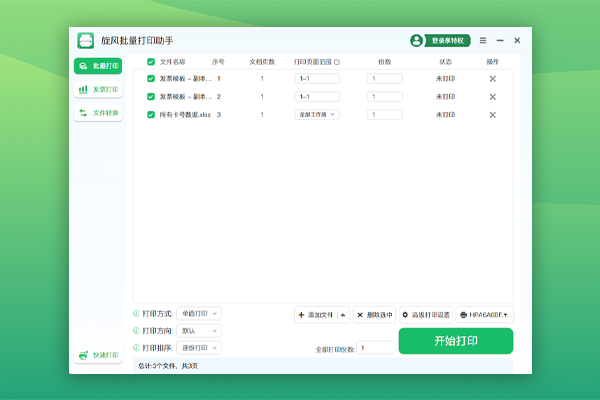
Task: Uncheck the first 发票模板 file checkbox
Action: click(x=151, y=78)
